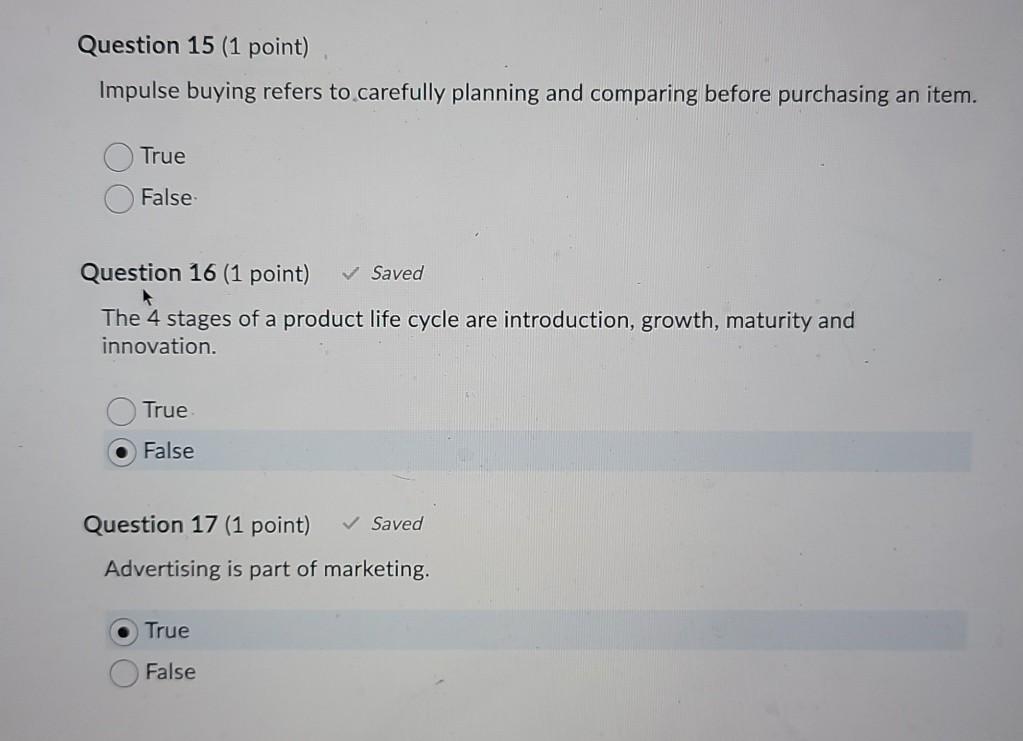Click the Question 16 heading

[x=195, y=272]
